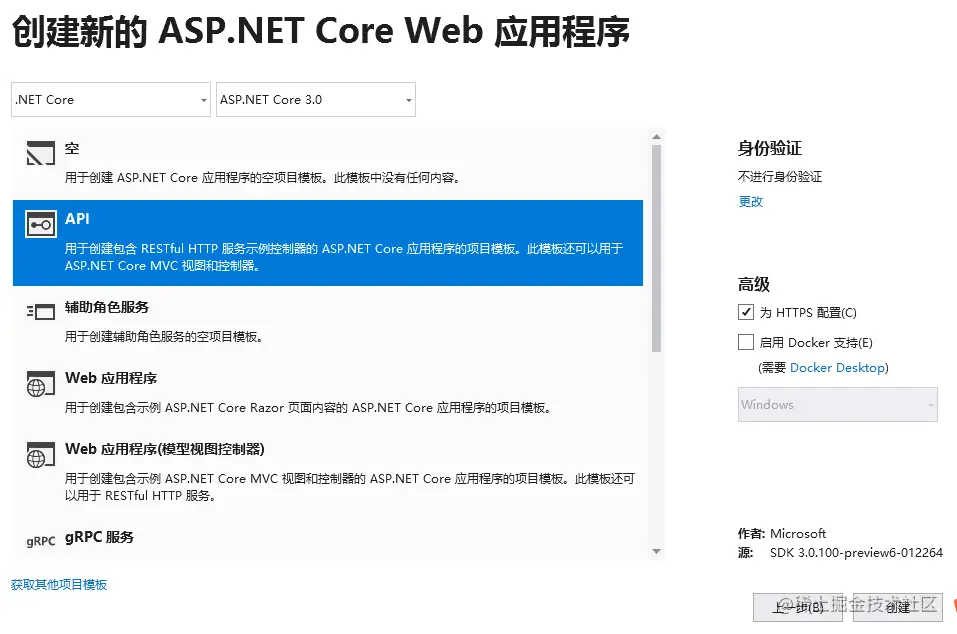Click the template list scroll-down arrow

(656, 551)
